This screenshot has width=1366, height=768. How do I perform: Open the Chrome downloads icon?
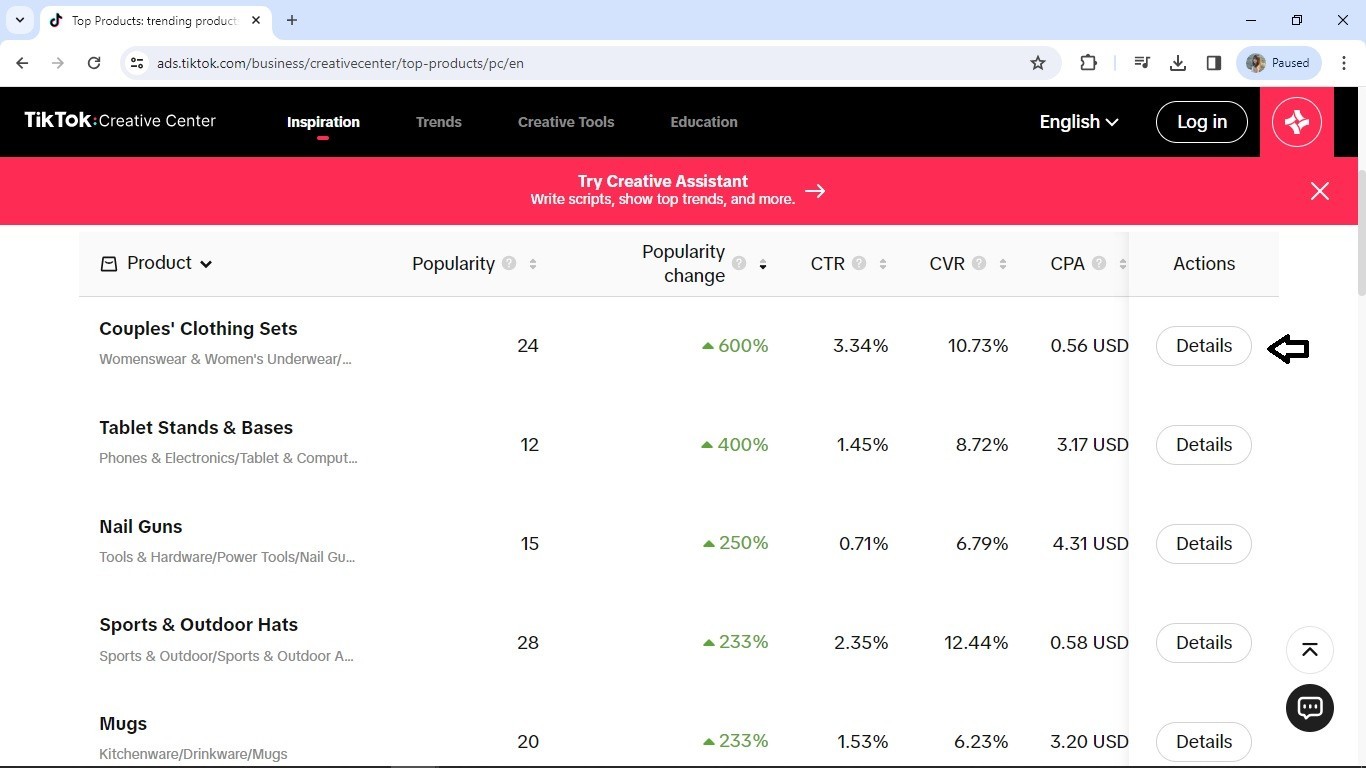[1177, 63]
